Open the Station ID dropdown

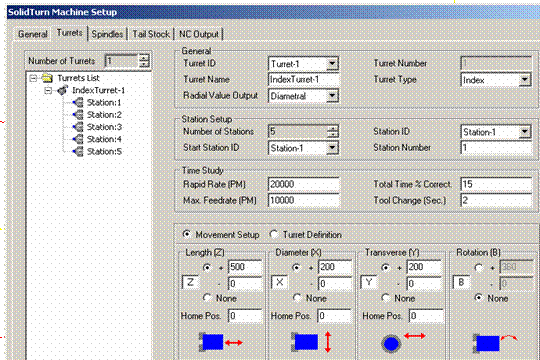tap(525, 132)
